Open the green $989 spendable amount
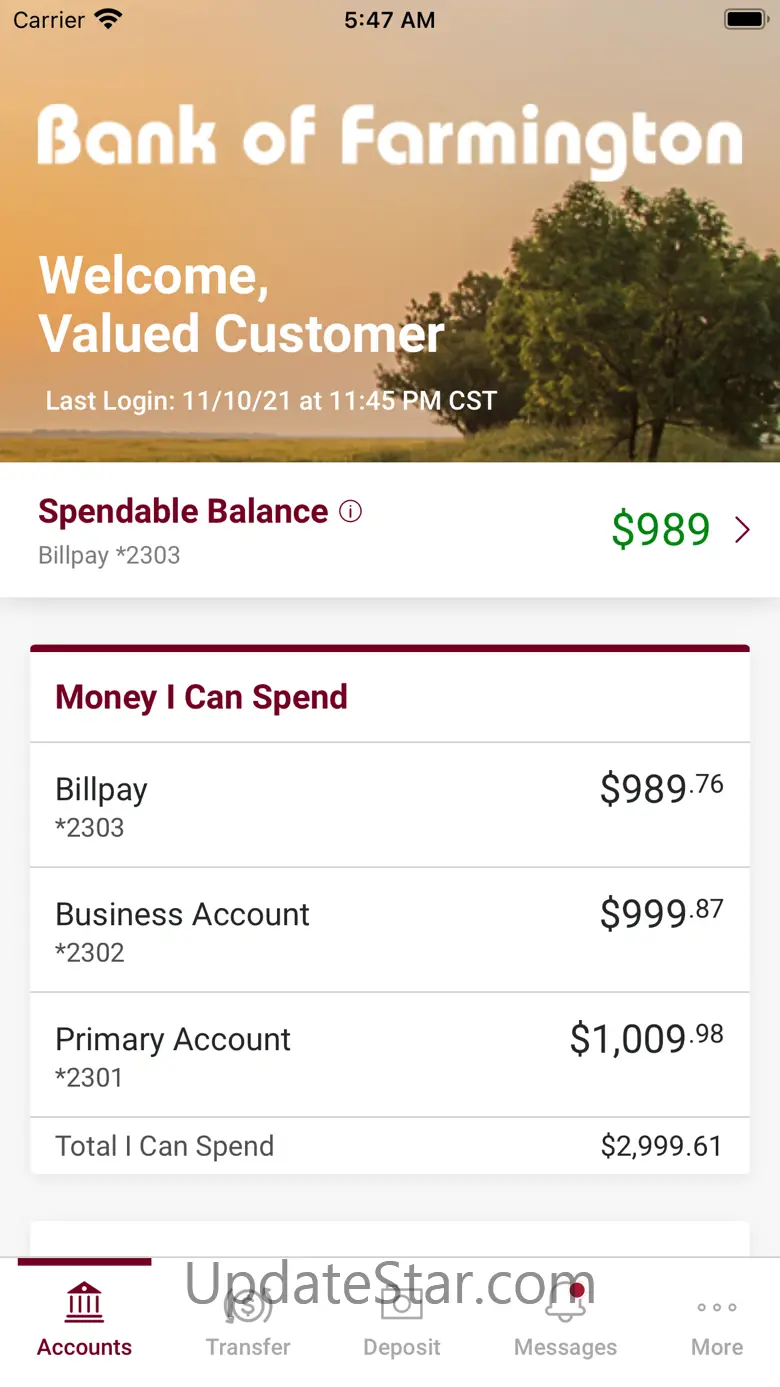This screenshot has width=780, height=1387. (x=661, y=529)
